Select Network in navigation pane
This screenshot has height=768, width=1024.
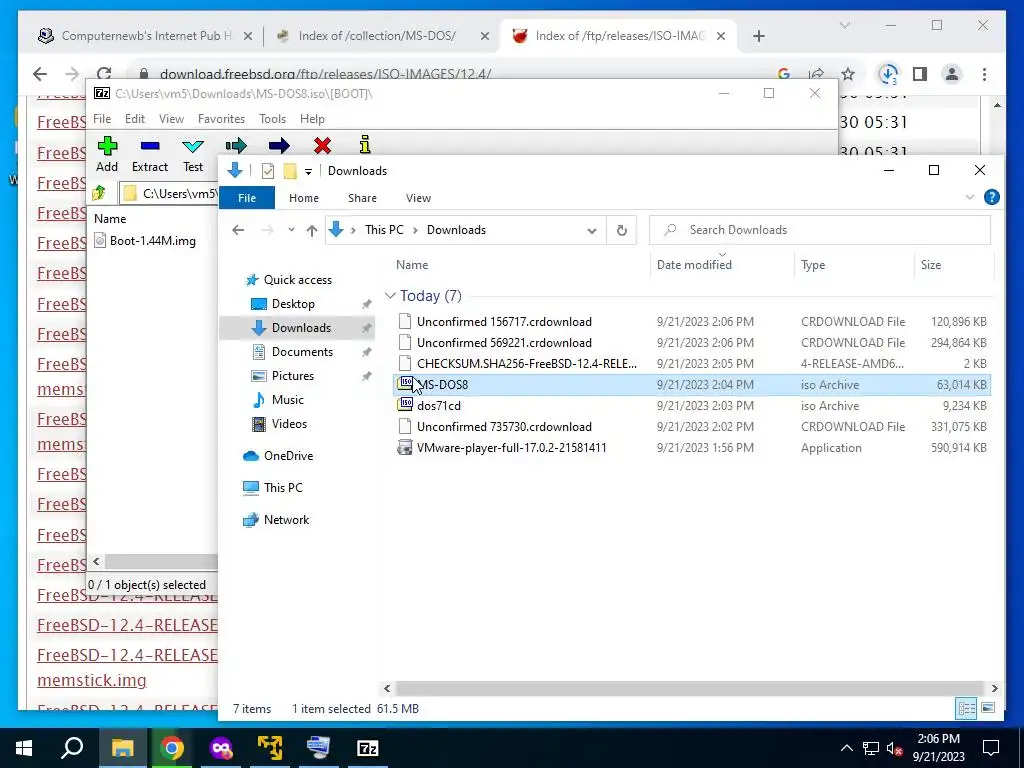click(286, 520)
